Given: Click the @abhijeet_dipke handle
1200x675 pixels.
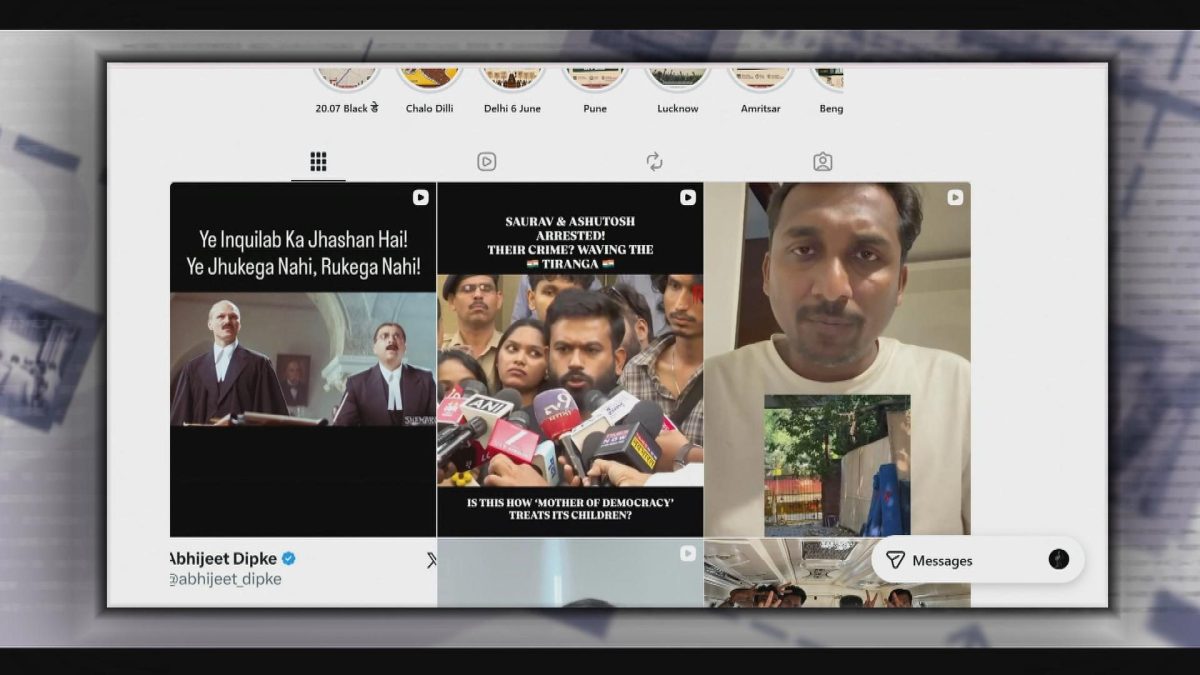Looking at the screenshot, I should pos(225,579).
